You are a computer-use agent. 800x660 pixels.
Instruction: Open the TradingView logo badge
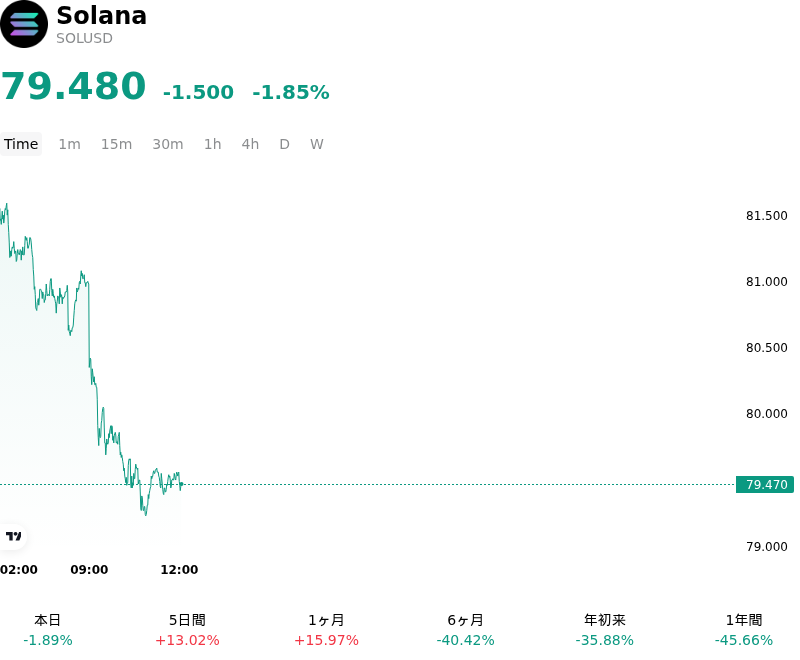[x=13, y=536]
